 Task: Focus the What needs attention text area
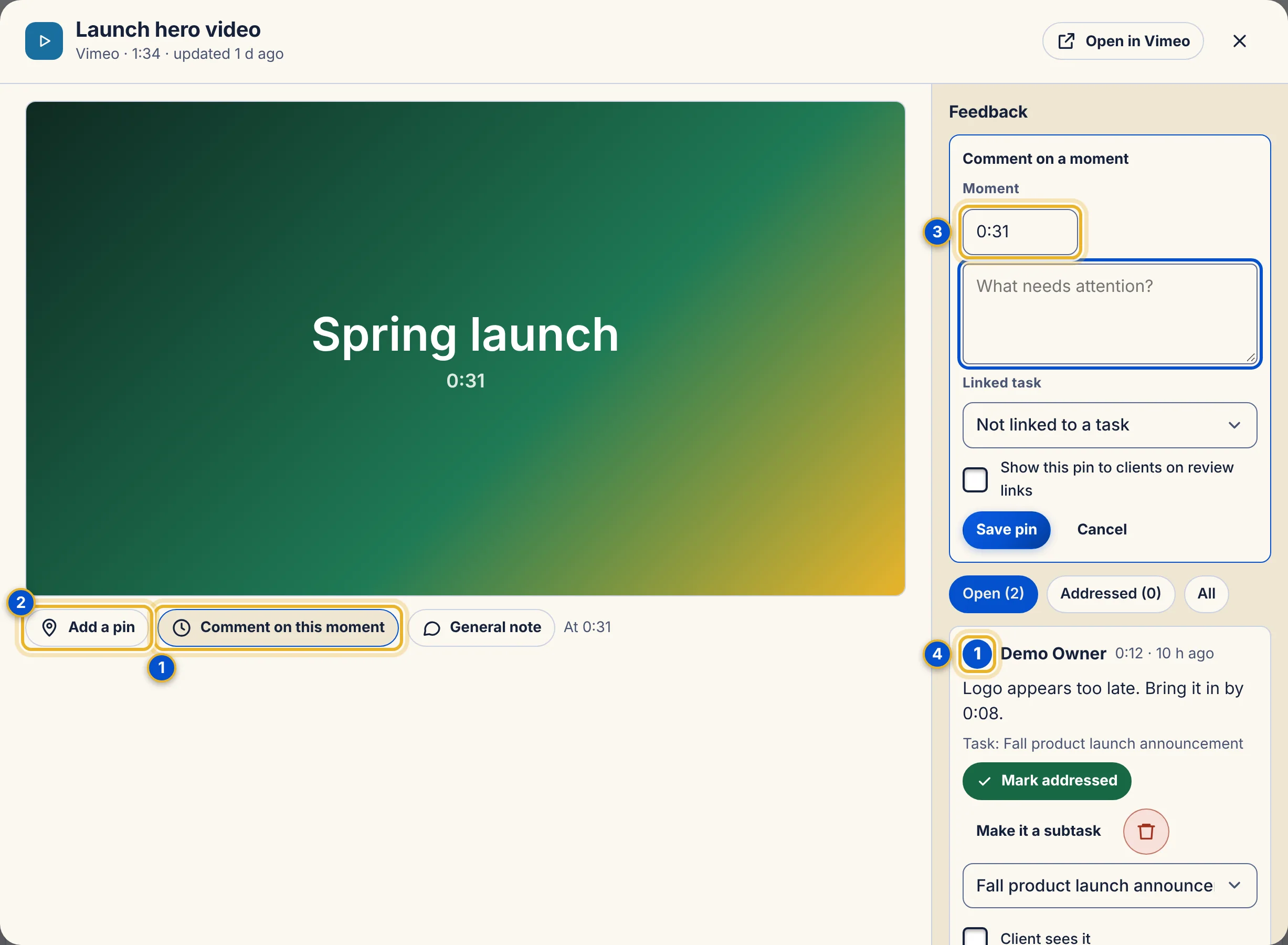pos(1110,314)
